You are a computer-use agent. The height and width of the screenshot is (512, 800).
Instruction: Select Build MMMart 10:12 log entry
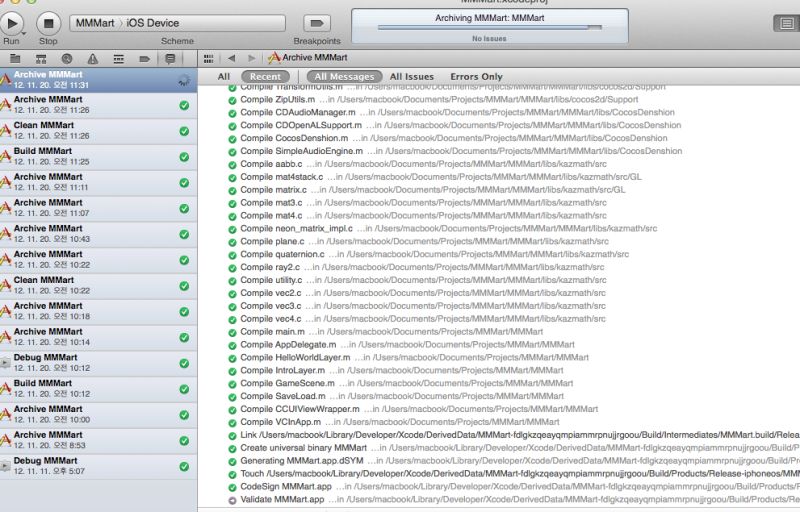(98, 389)
